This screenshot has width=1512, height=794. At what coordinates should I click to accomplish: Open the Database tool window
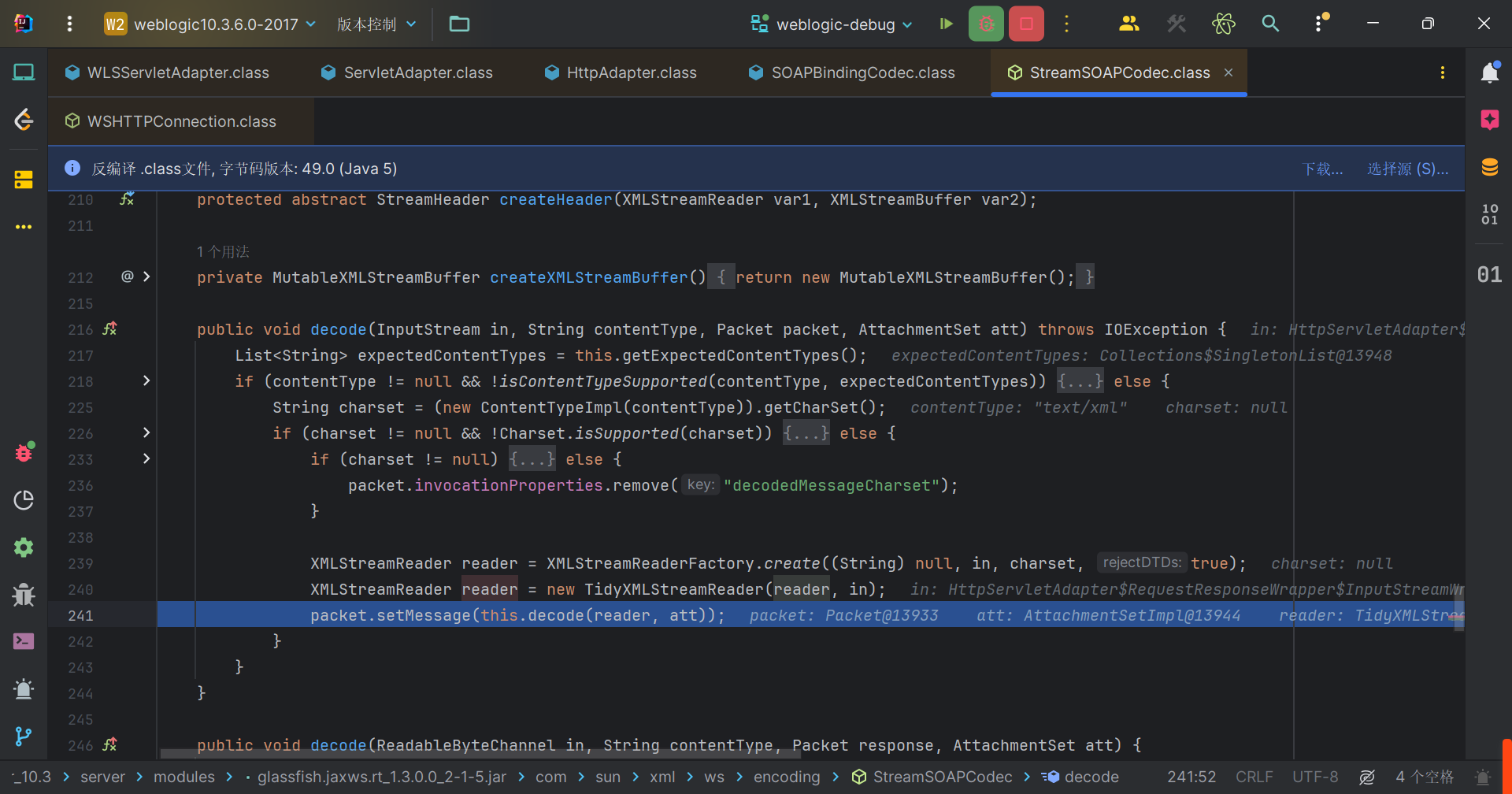1489,167
